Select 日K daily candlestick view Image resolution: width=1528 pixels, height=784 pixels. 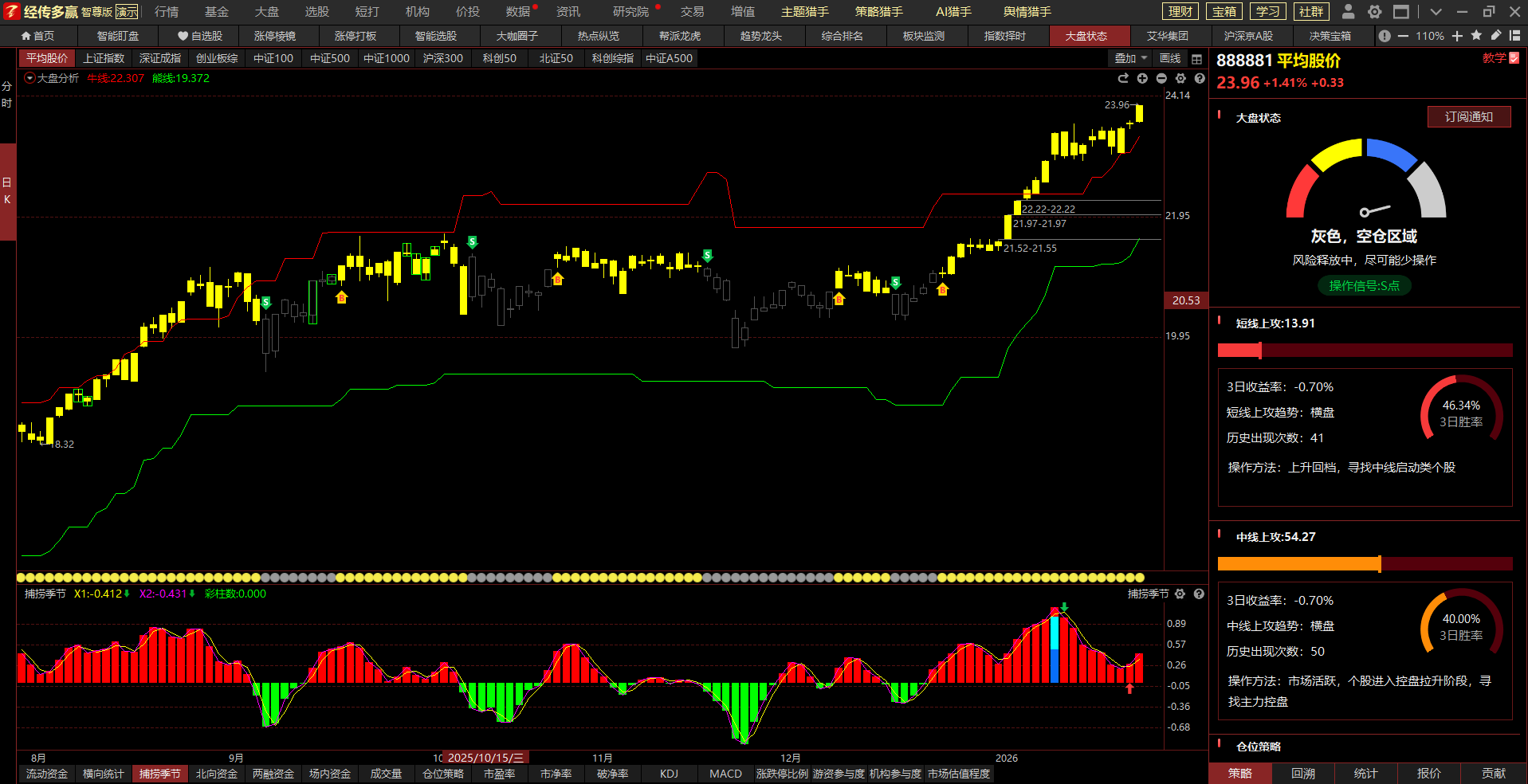coord(7,191)
